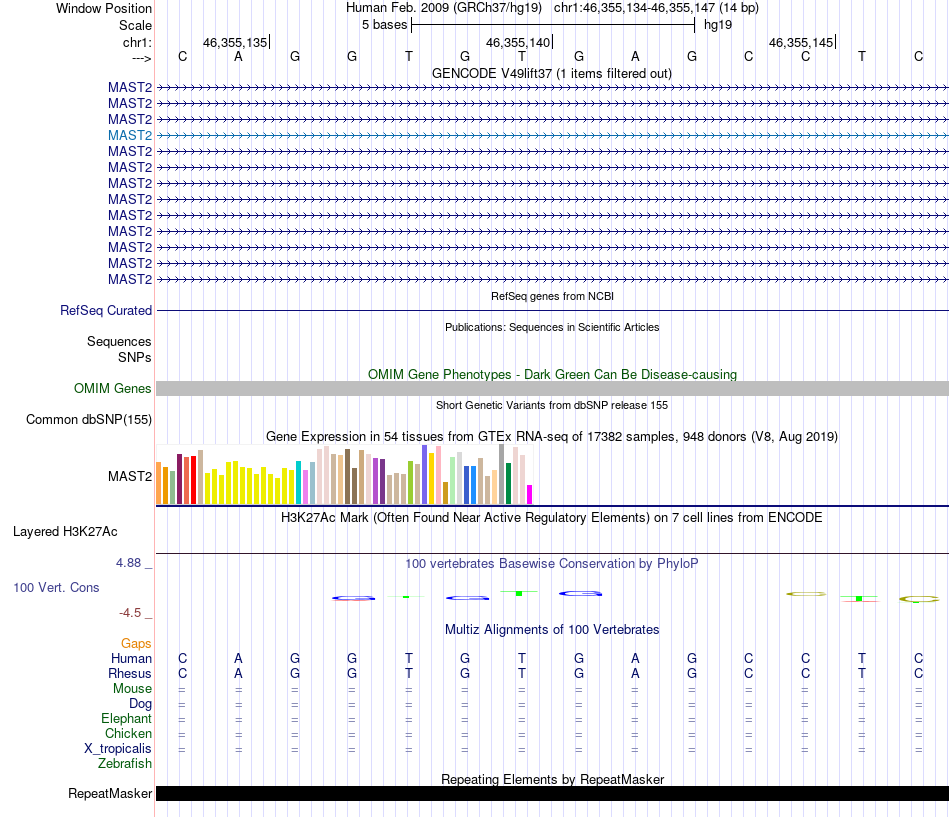Select the Elephant alignment row label
The image size is (950, 817).
pos(127,718)
